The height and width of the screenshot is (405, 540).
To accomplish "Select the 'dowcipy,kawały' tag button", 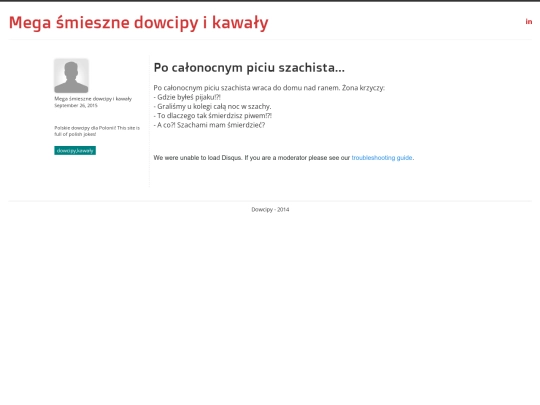I will click(x=75, y=150).
